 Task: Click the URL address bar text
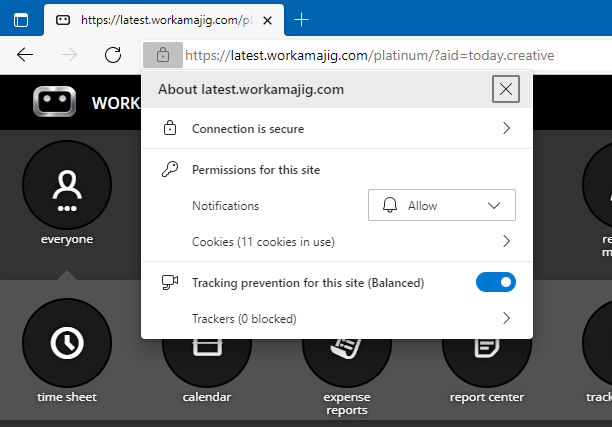click(370, 55)
